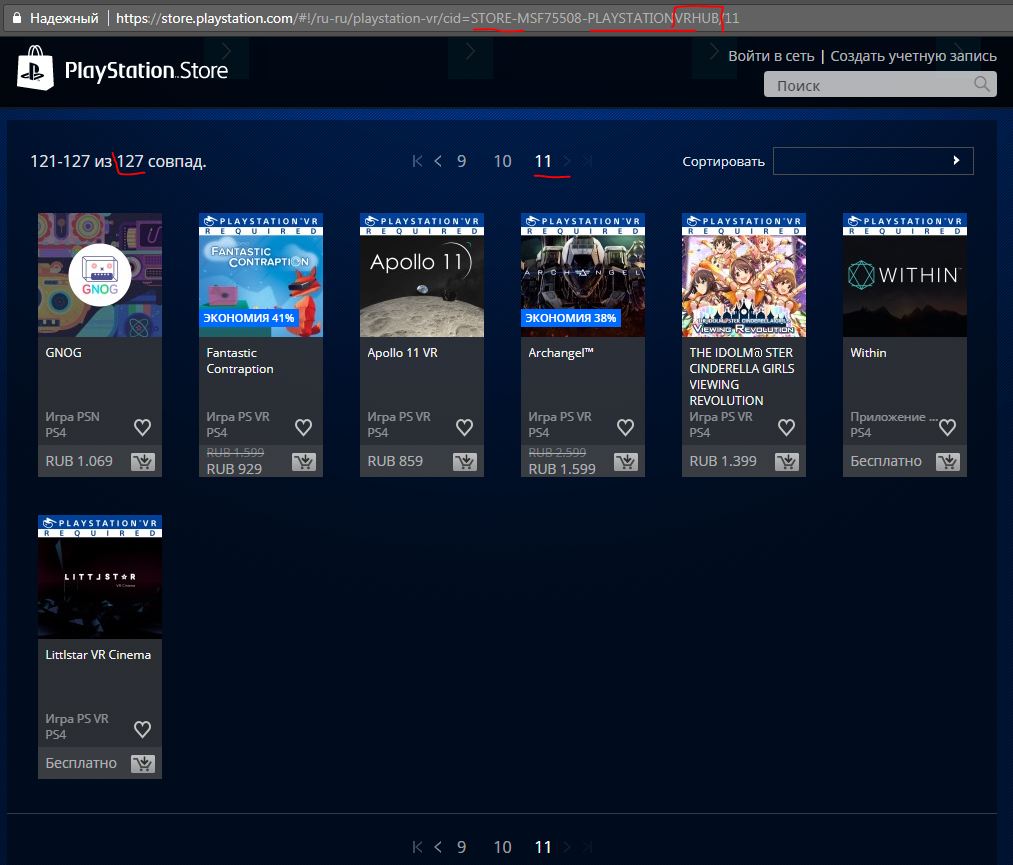Click the search magnifier icon
Image resolution: width=1013 pixels, height=865 pixels.
[x=982, y=84]
